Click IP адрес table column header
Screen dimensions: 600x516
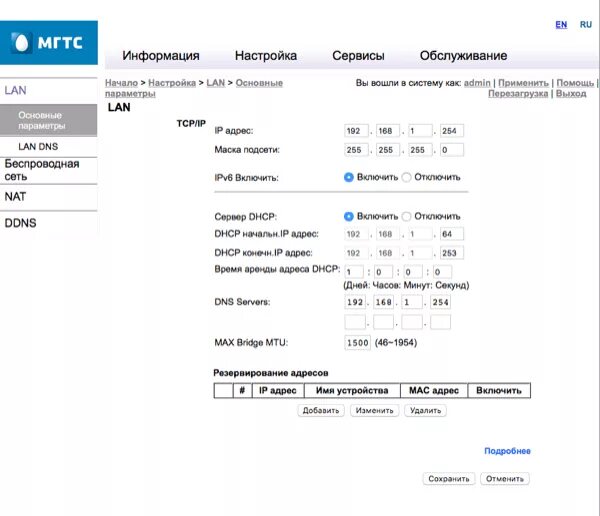click(x=278, y=390)
